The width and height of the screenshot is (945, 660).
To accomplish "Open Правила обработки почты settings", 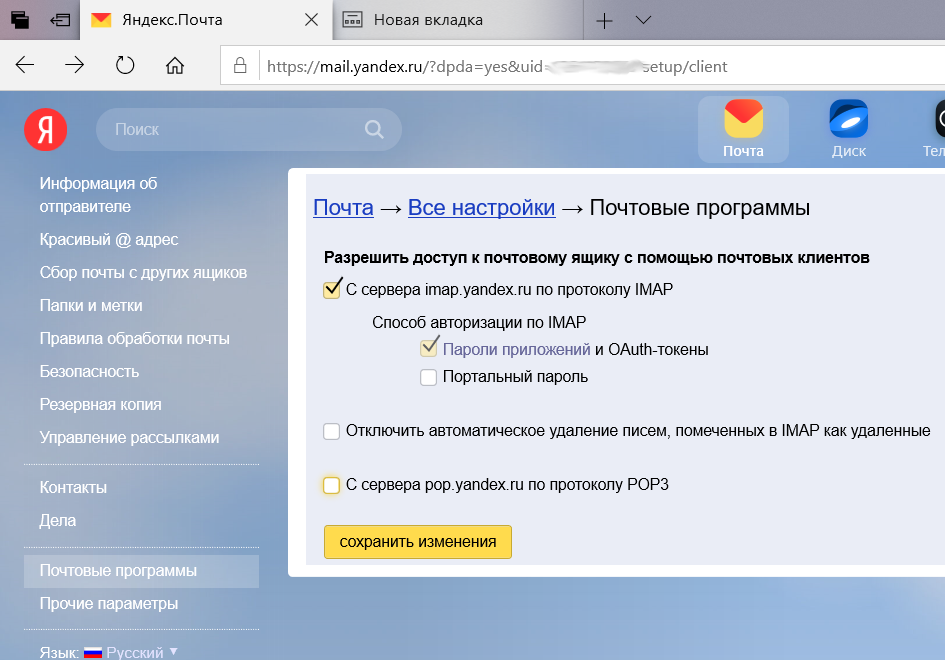I will point(134,339).
